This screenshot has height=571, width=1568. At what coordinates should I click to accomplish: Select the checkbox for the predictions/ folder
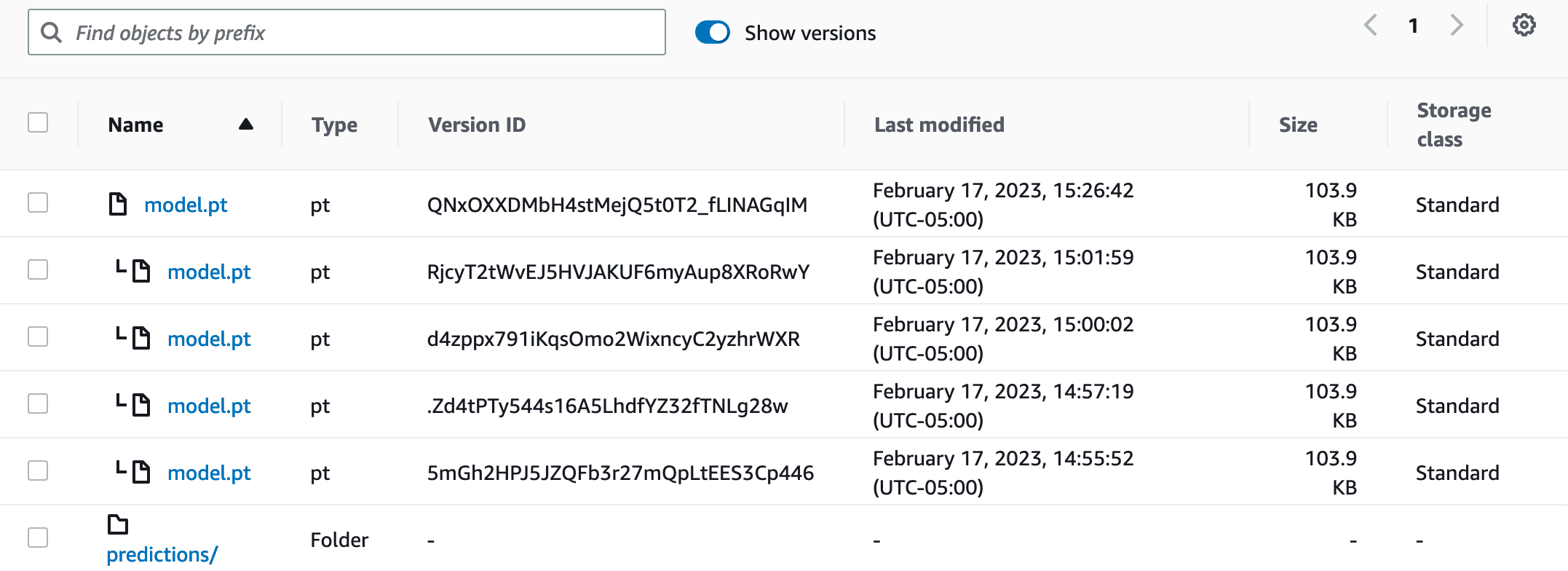click(38, 537)
